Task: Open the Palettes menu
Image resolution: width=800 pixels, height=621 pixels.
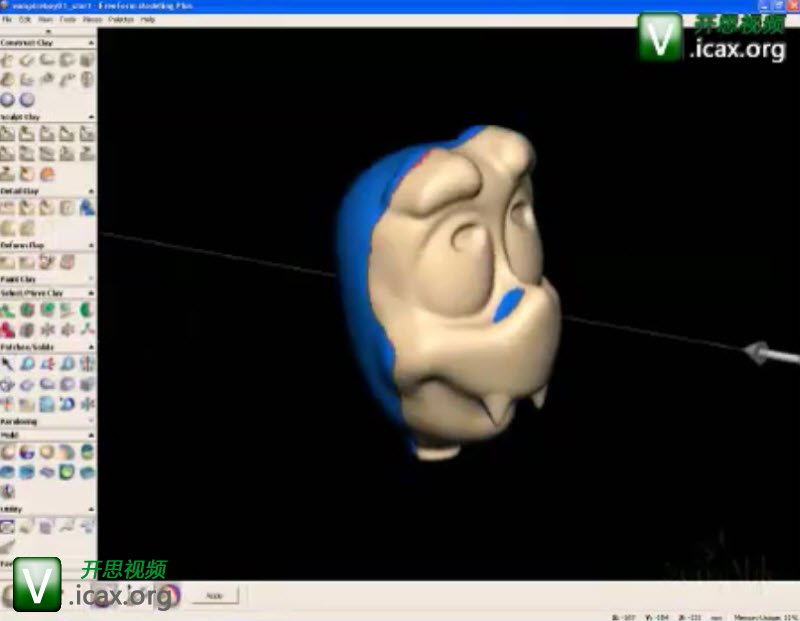Action: tap(121, 19)
